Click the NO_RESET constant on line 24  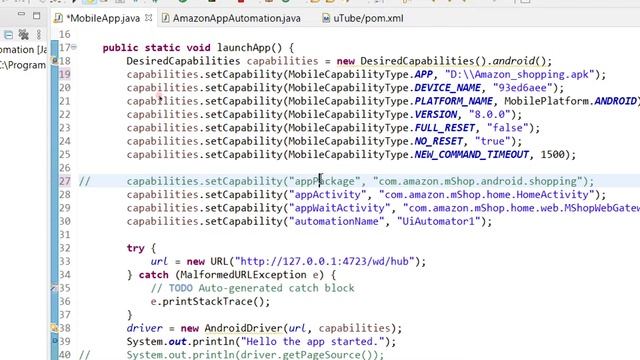[439, 142]
